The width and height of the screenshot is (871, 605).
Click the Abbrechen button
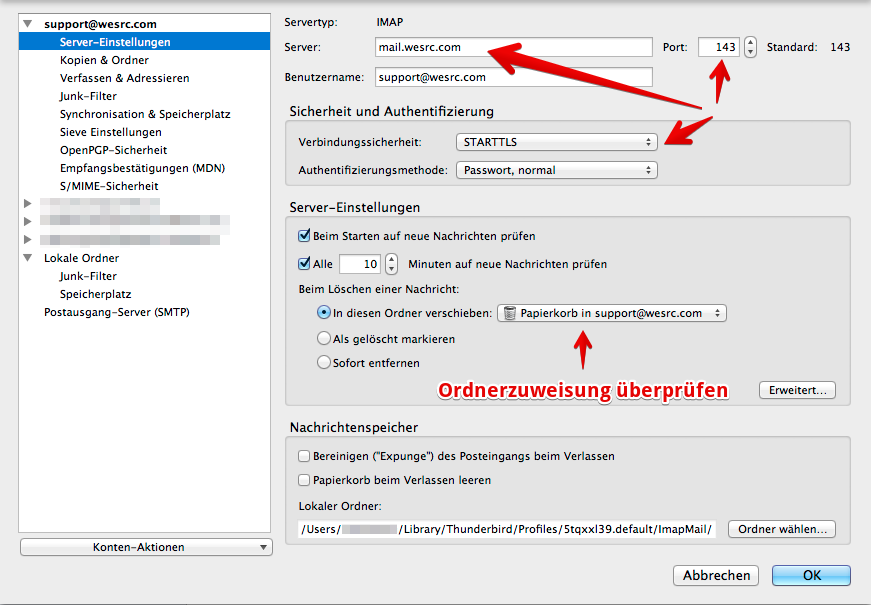pos(716,576)
